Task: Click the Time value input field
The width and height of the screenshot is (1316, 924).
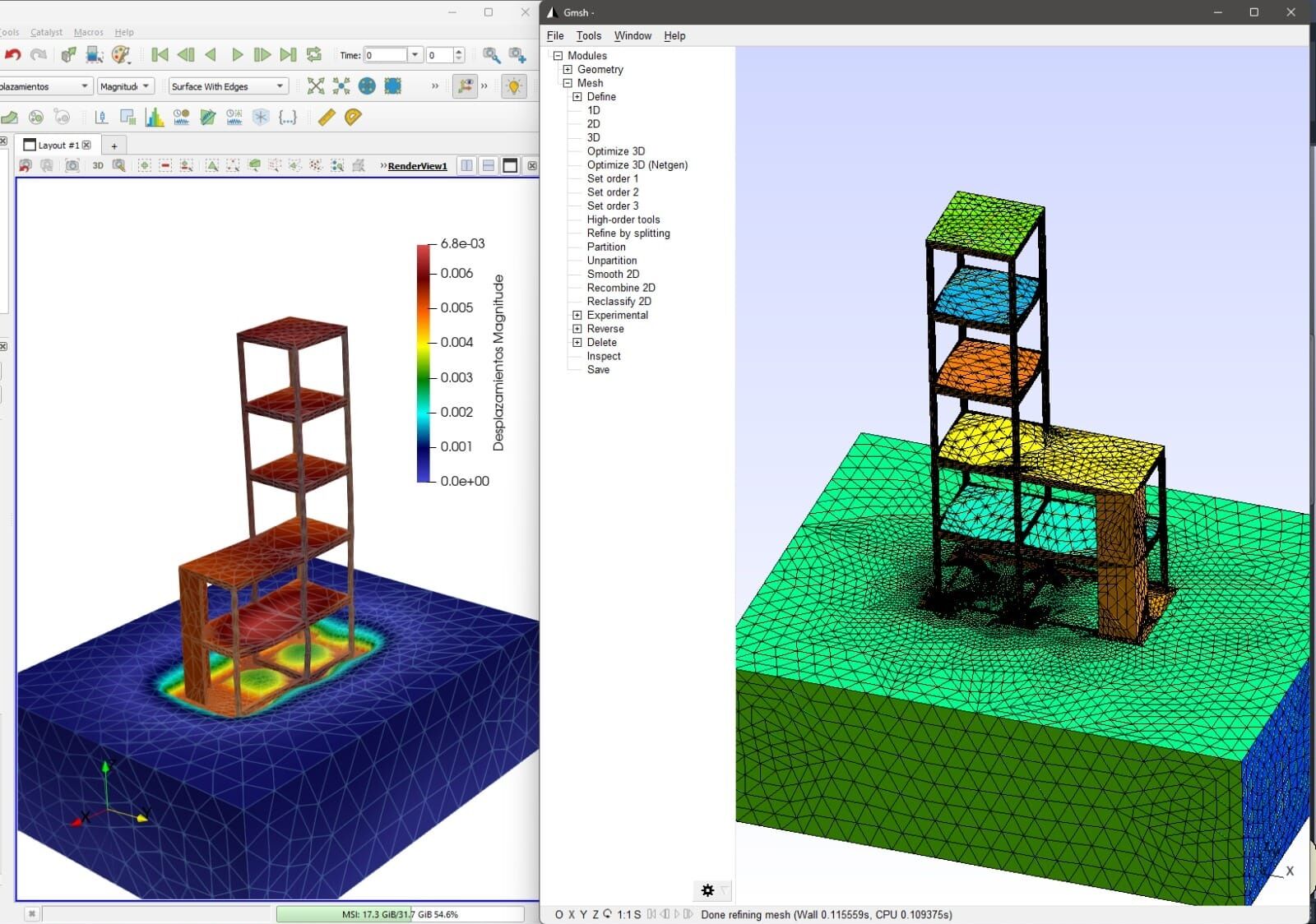Action: pyautogui.click(x=387, y=55)
